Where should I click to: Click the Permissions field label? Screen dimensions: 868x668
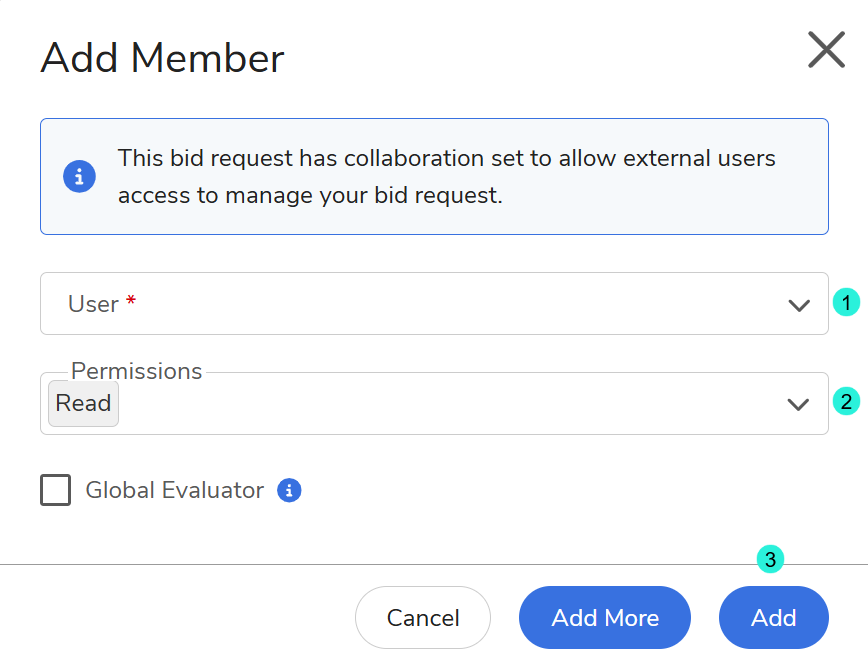pyautogui.click(x=136, y=371)
